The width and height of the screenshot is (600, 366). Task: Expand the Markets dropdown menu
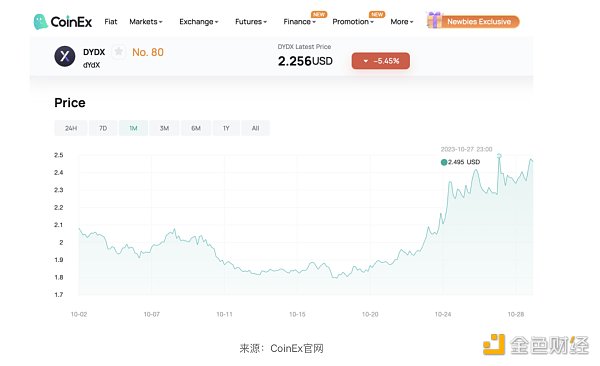pyautogui.click(x=146, y=22)
